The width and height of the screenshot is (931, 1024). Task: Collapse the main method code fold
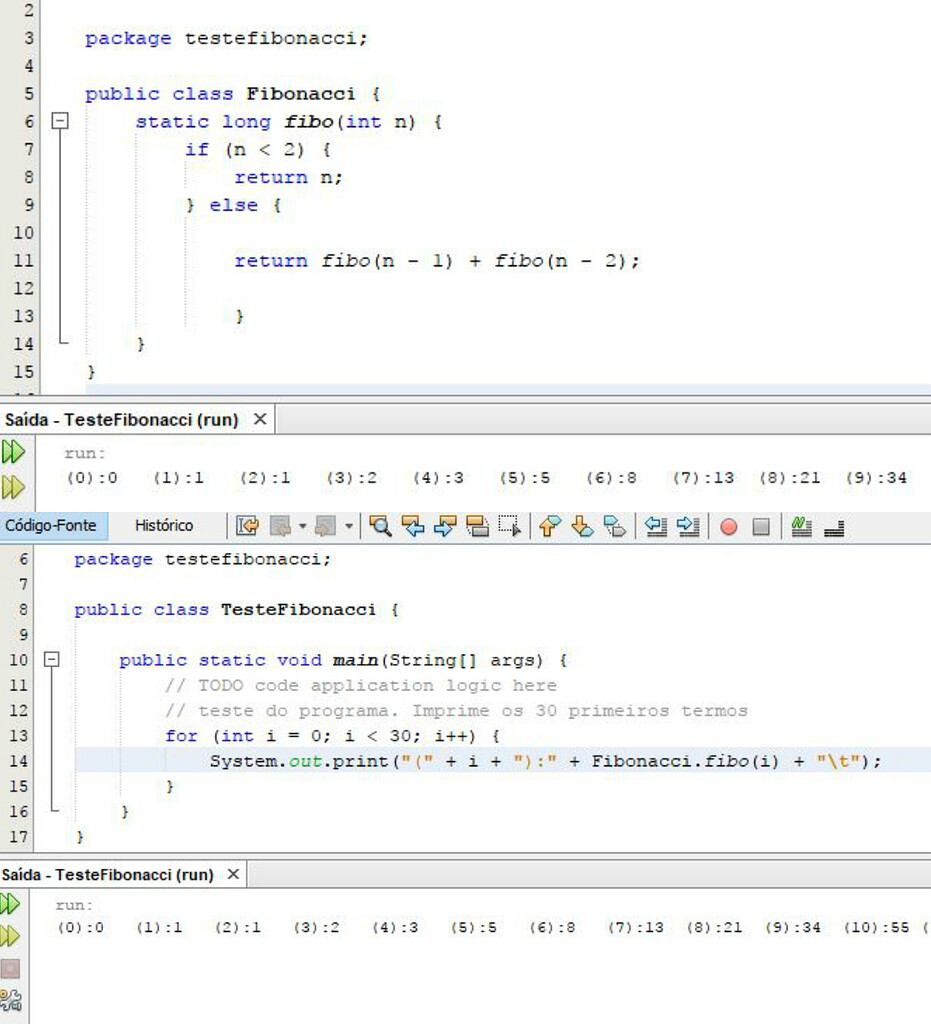tap(52, 660)
